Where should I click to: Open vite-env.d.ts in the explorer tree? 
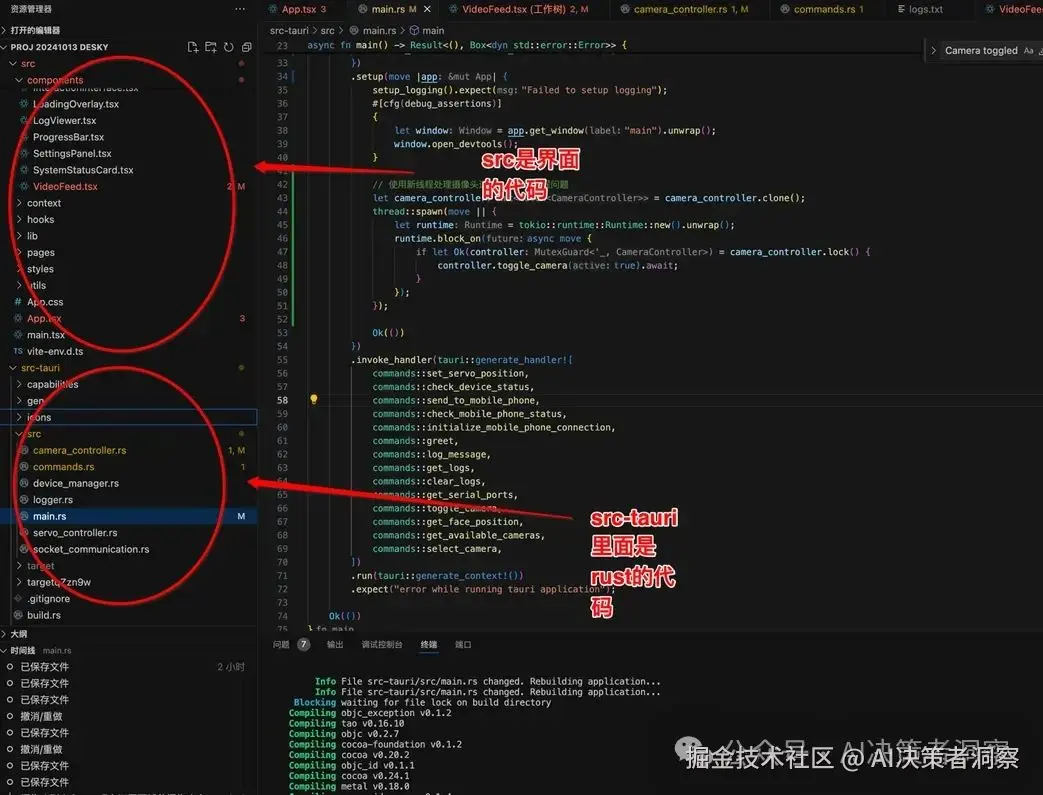55,351
